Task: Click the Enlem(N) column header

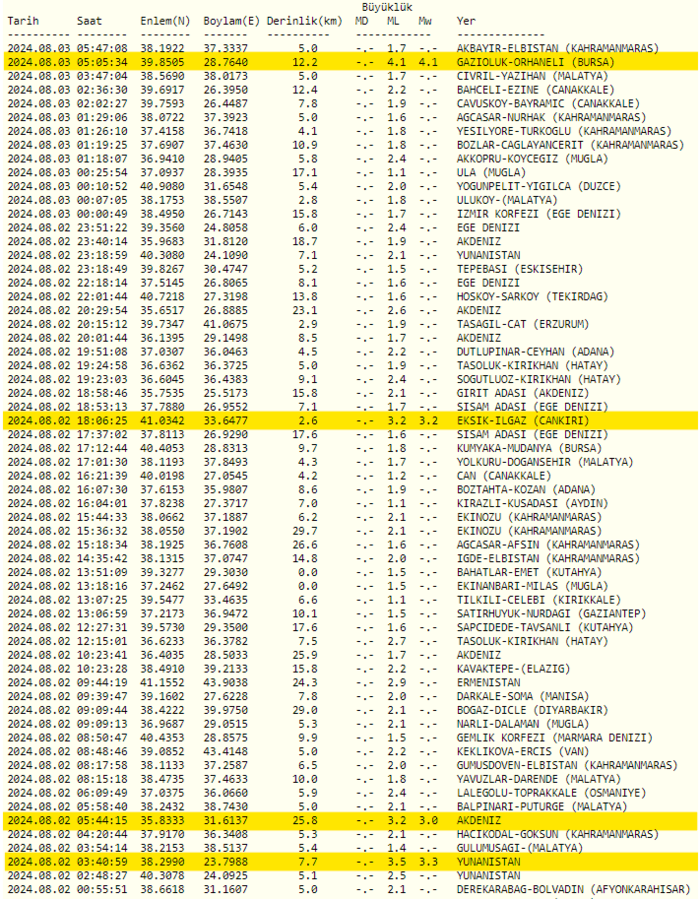Action: 164,20
